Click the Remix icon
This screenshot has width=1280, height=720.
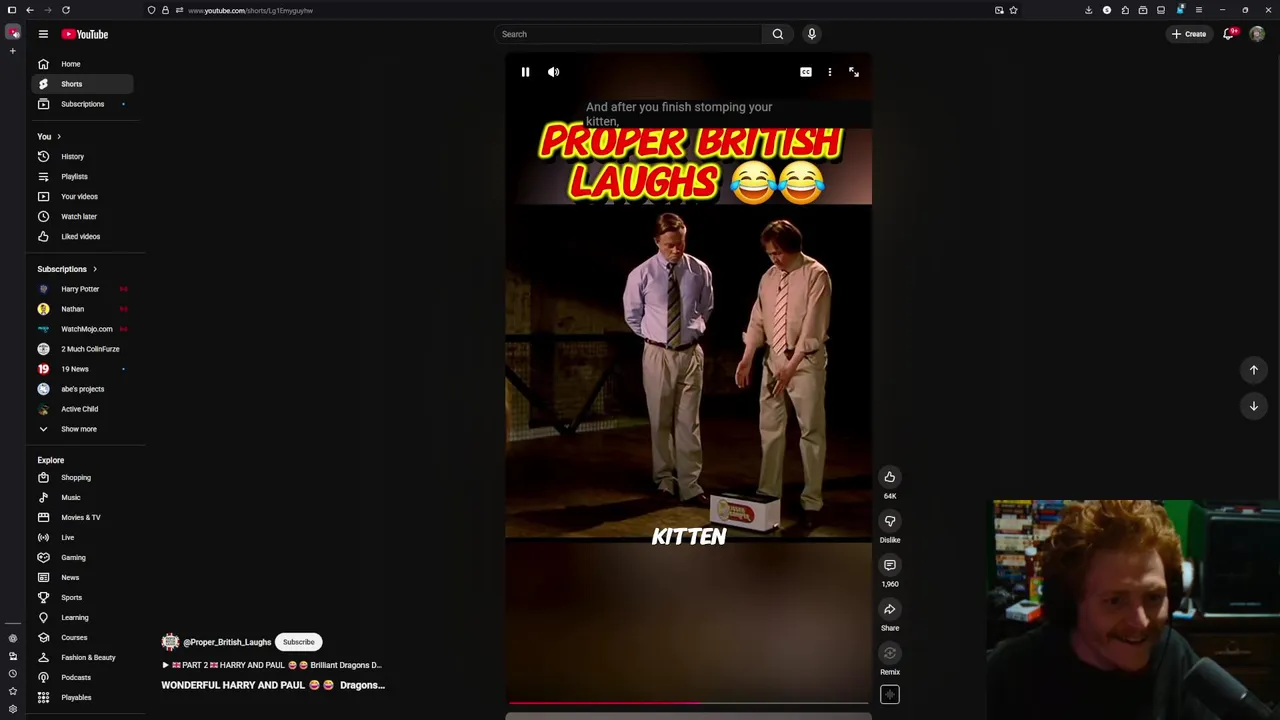[x=889, y=653]
